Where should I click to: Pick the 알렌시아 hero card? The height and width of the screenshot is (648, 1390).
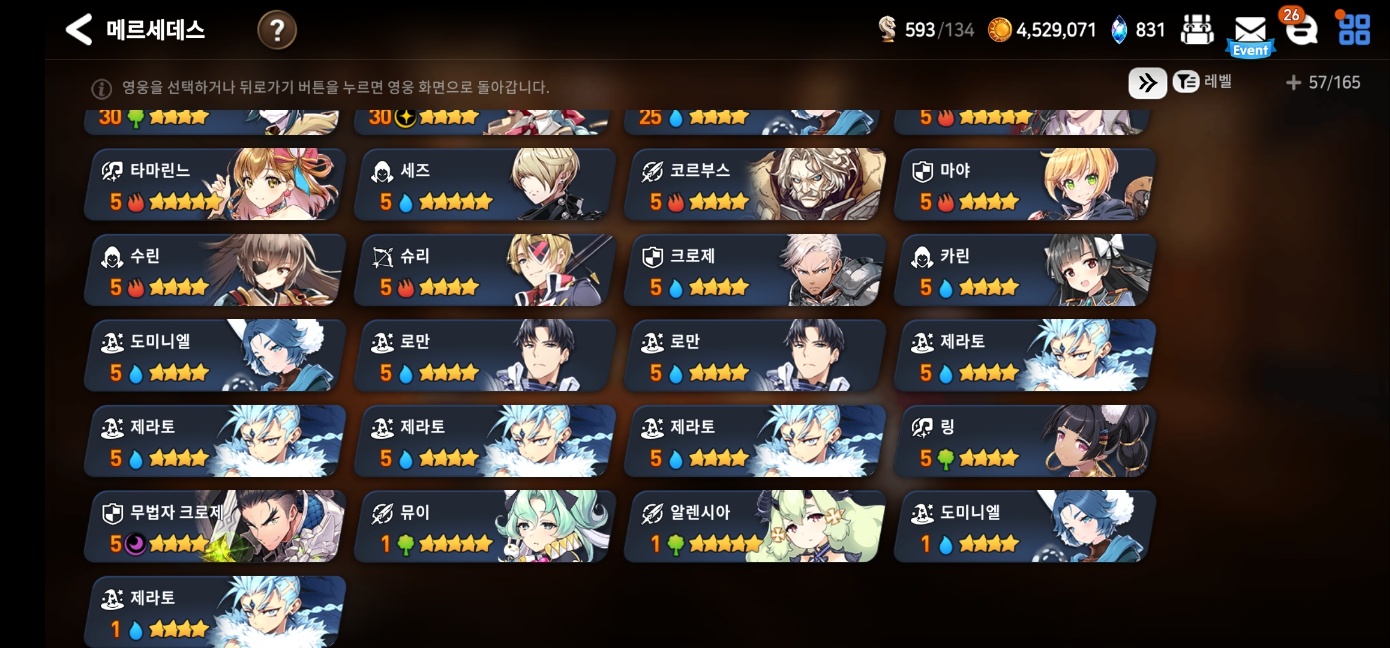click(755, 526)
